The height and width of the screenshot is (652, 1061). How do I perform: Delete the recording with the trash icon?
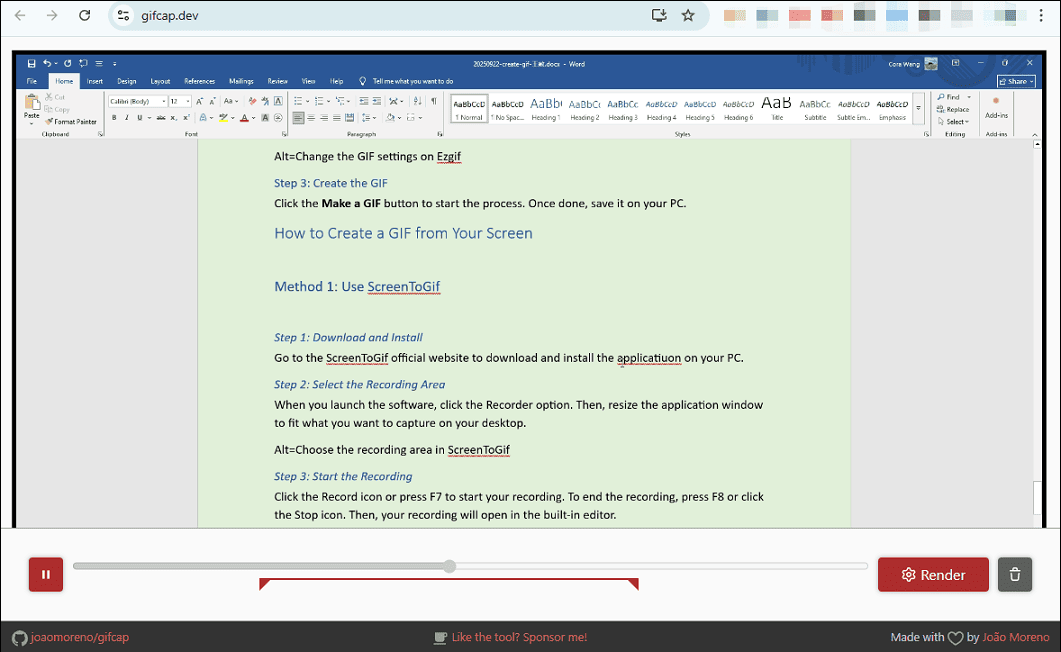pos(1014,574)
